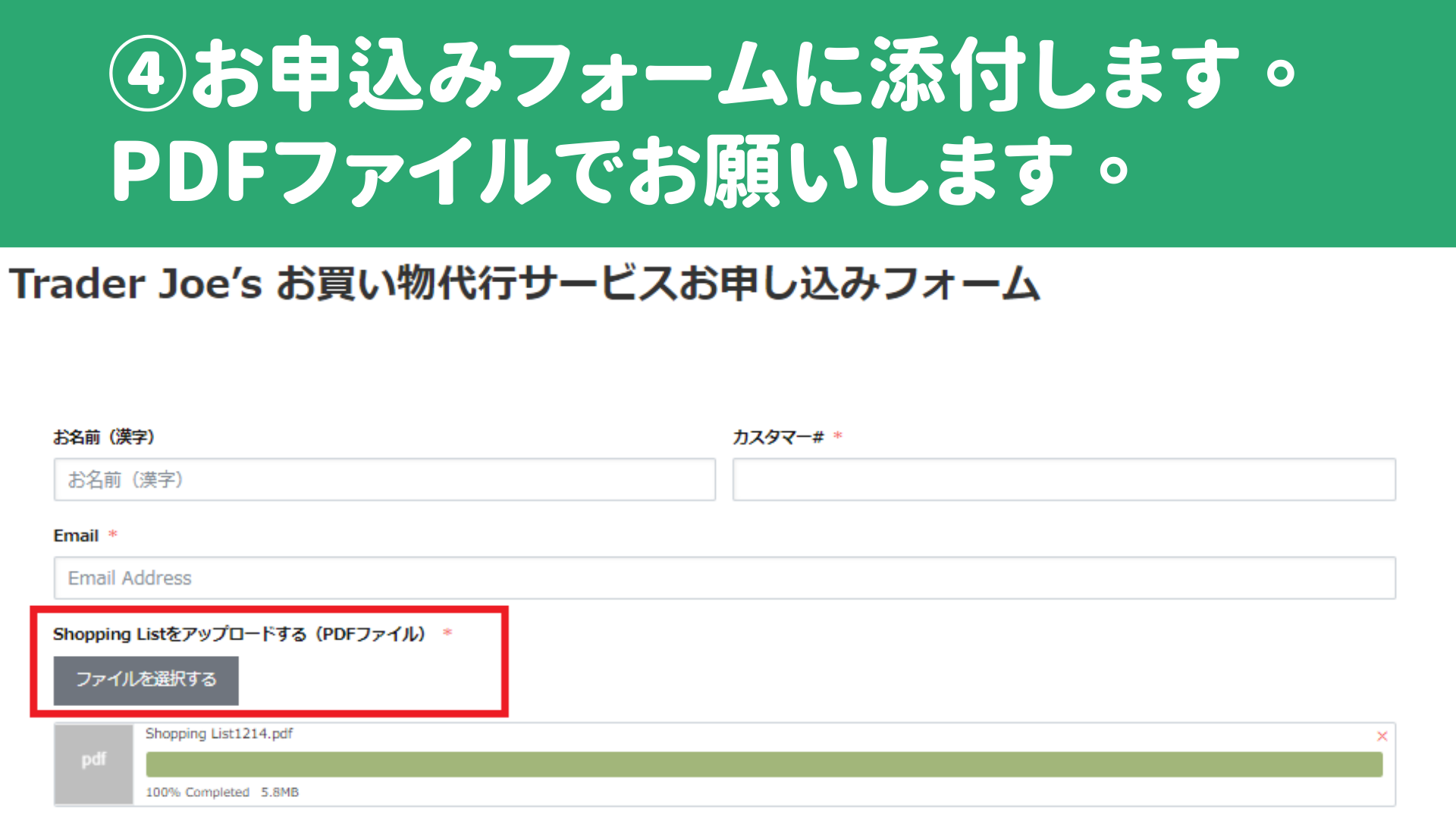
Task: Click the Shopping Listをアップロードする label
Action: pyautogui.click(x=240, y=634)
